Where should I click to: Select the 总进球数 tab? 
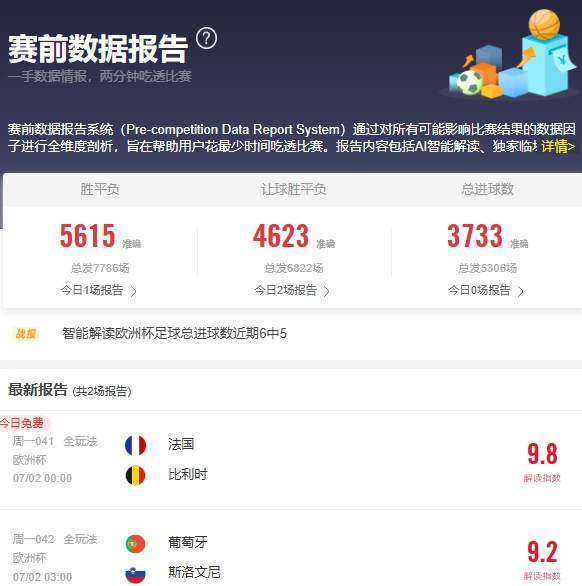pyautogui.click(x=487, y=189)
